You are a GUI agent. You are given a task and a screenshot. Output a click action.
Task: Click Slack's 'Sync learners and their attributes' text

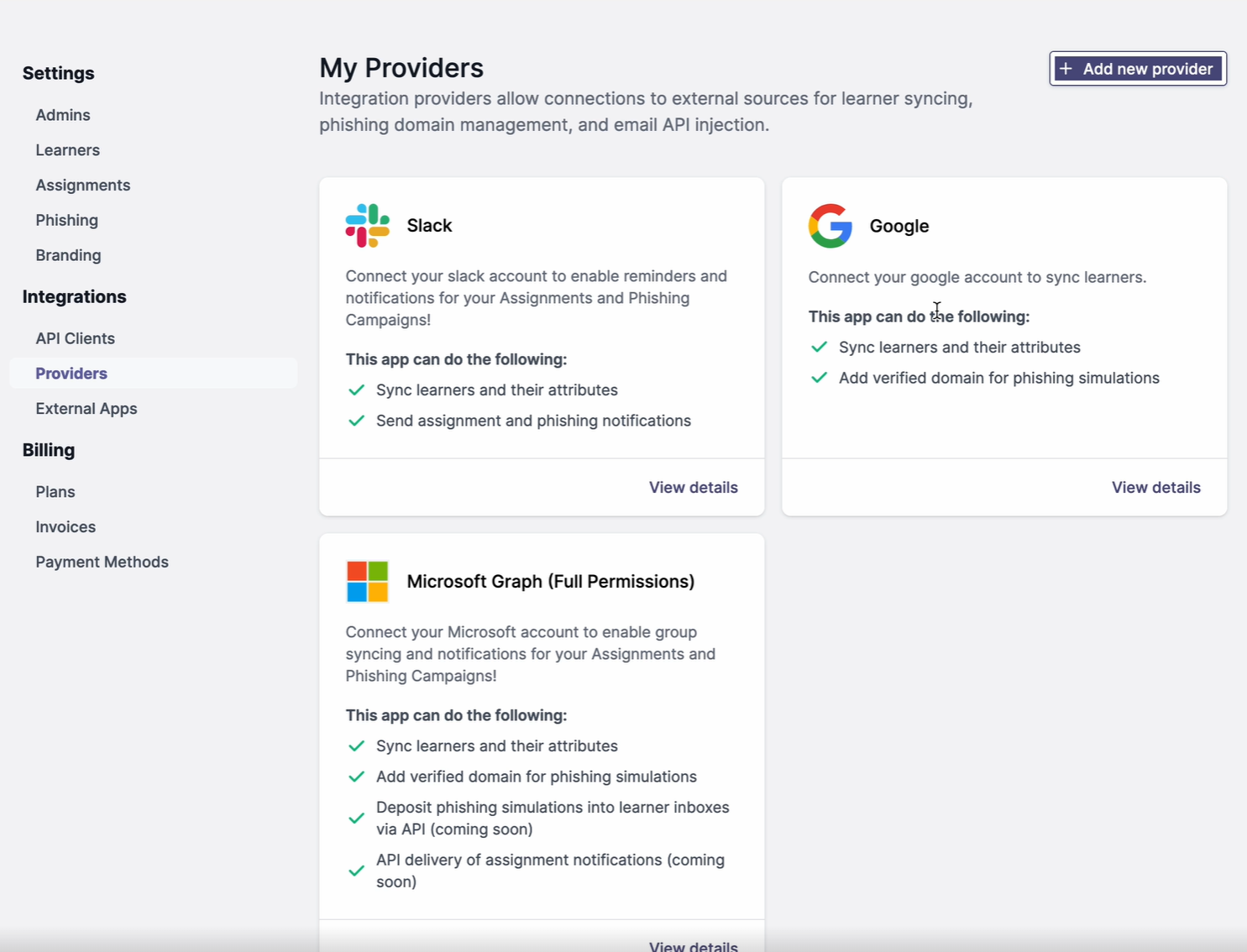[497, 390]
